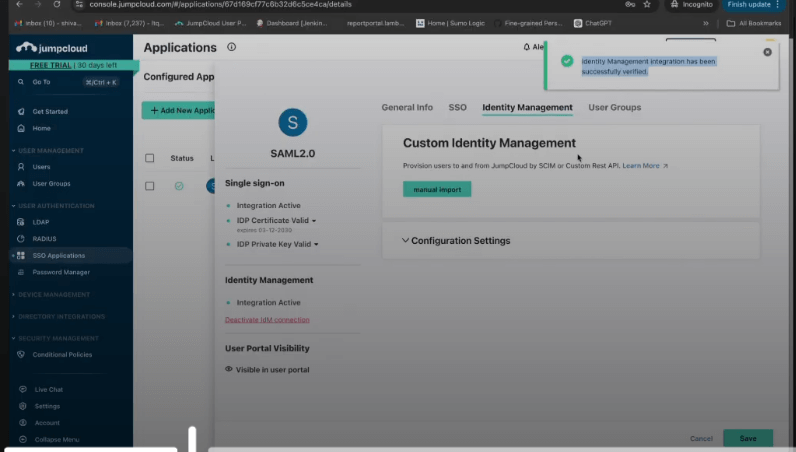This screenshot has width=796, height=452.
Task: Click the Incognito indicator
Action: pos(691,4)
